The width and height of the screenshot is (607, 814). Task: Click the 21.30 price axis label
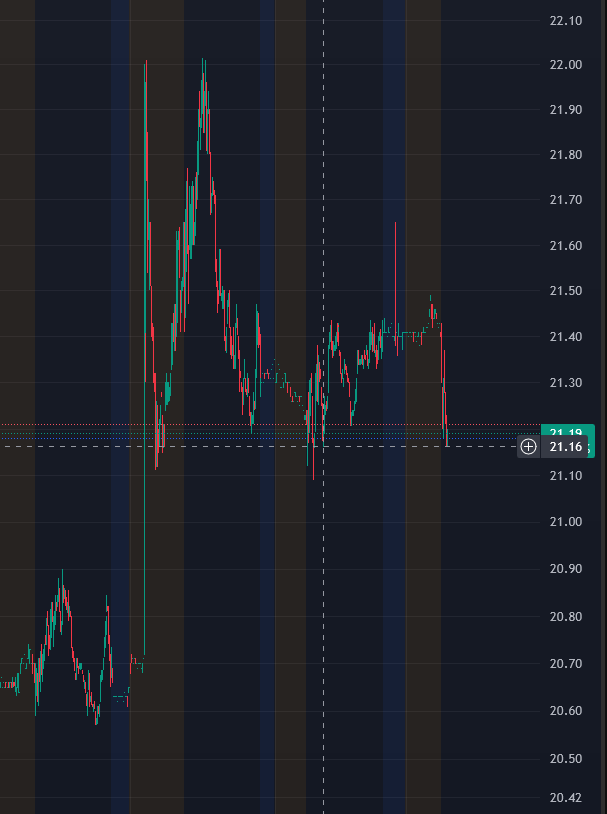565,383
